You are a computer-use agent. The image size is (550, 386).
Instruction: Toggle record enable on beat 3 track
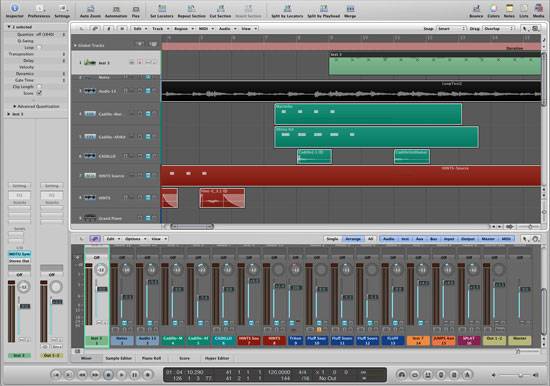[140, 62]
